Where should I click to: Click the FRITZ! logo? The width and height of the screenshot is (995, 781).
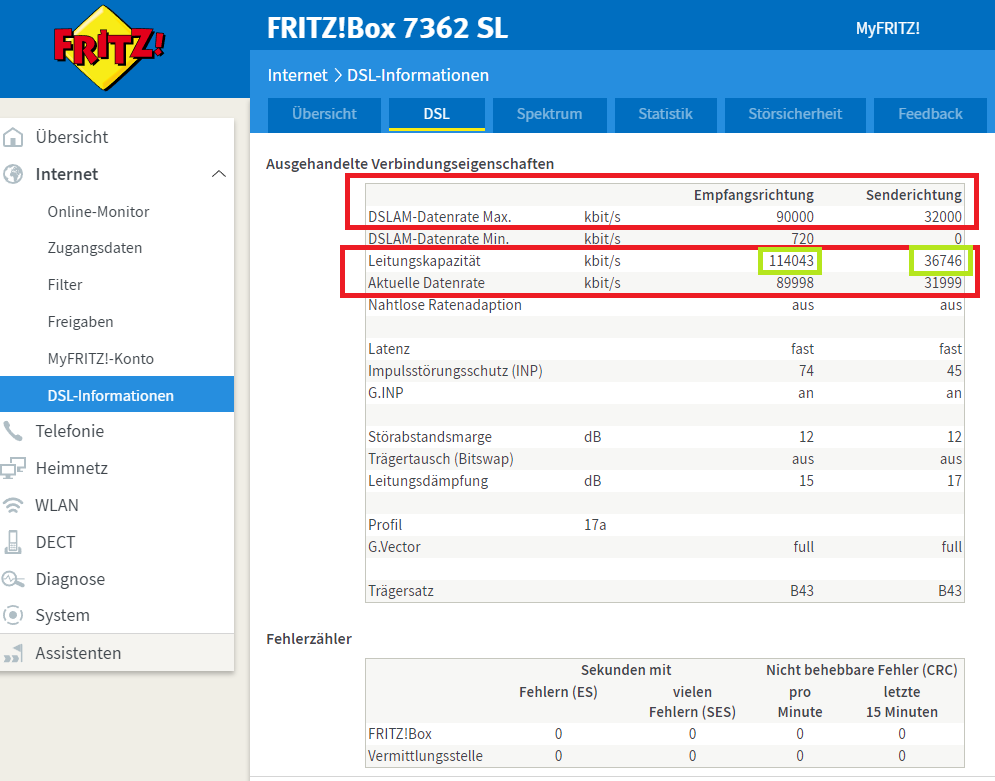pyautogui.click(x=109, y=48)
